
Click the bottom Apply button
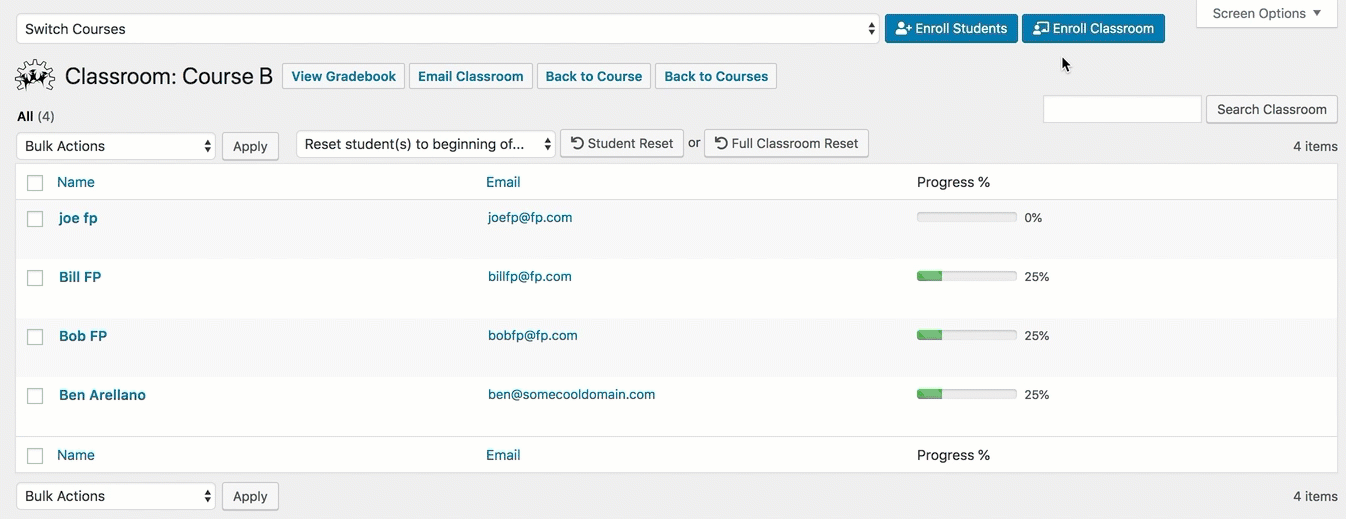click(250, 496)
